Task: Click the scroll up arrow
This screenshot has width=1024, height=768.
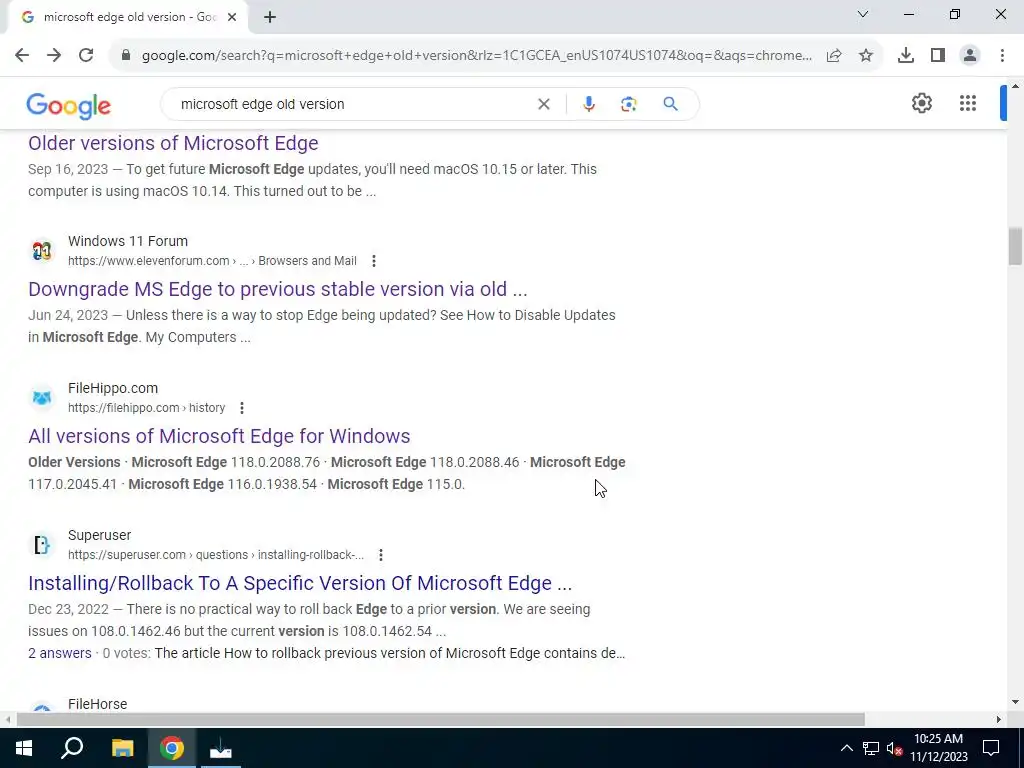Action: pos(1015,86)
